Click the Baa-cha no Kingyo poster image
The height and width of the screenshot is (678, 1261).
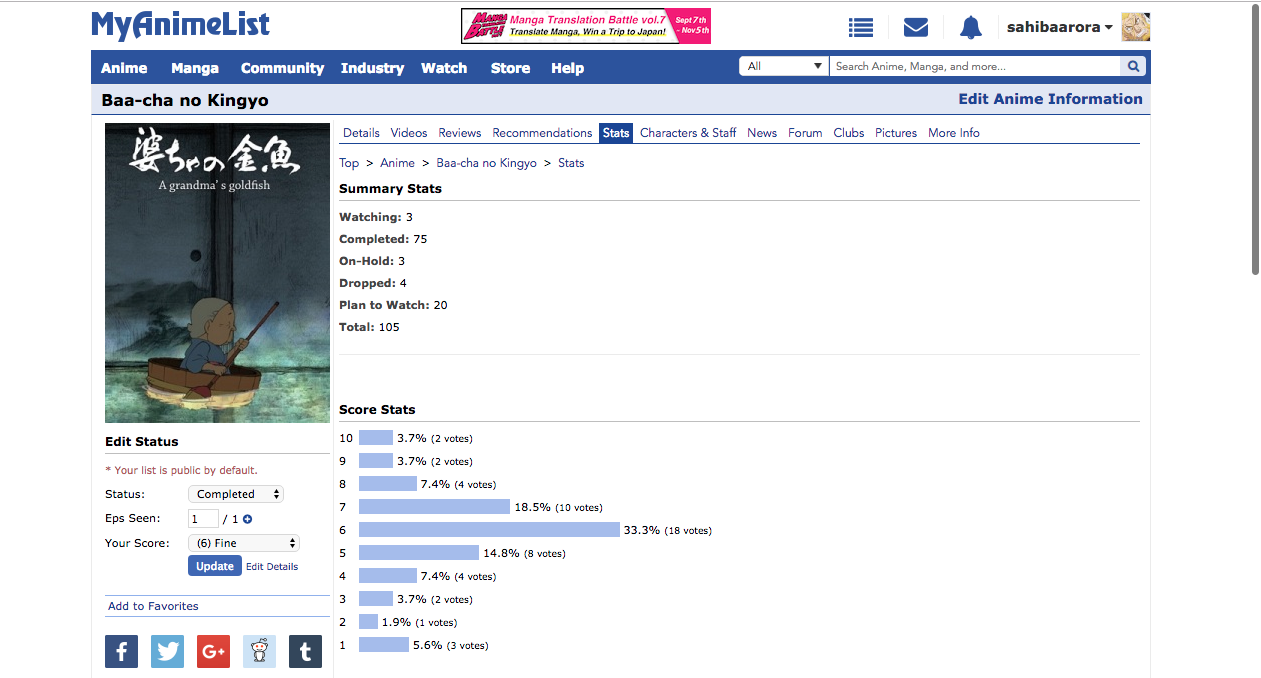click(x=217, y=273)
